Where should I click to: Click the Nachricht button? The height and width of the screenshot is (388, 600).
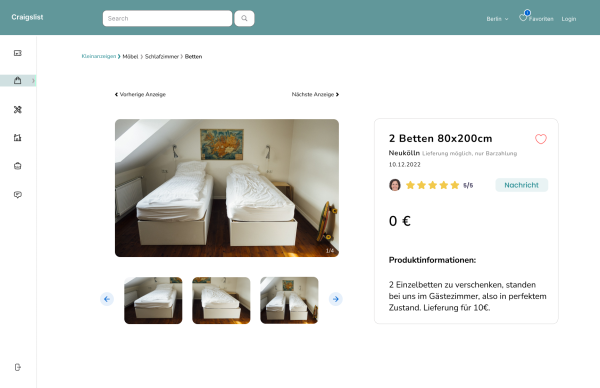tap(522, 185)
